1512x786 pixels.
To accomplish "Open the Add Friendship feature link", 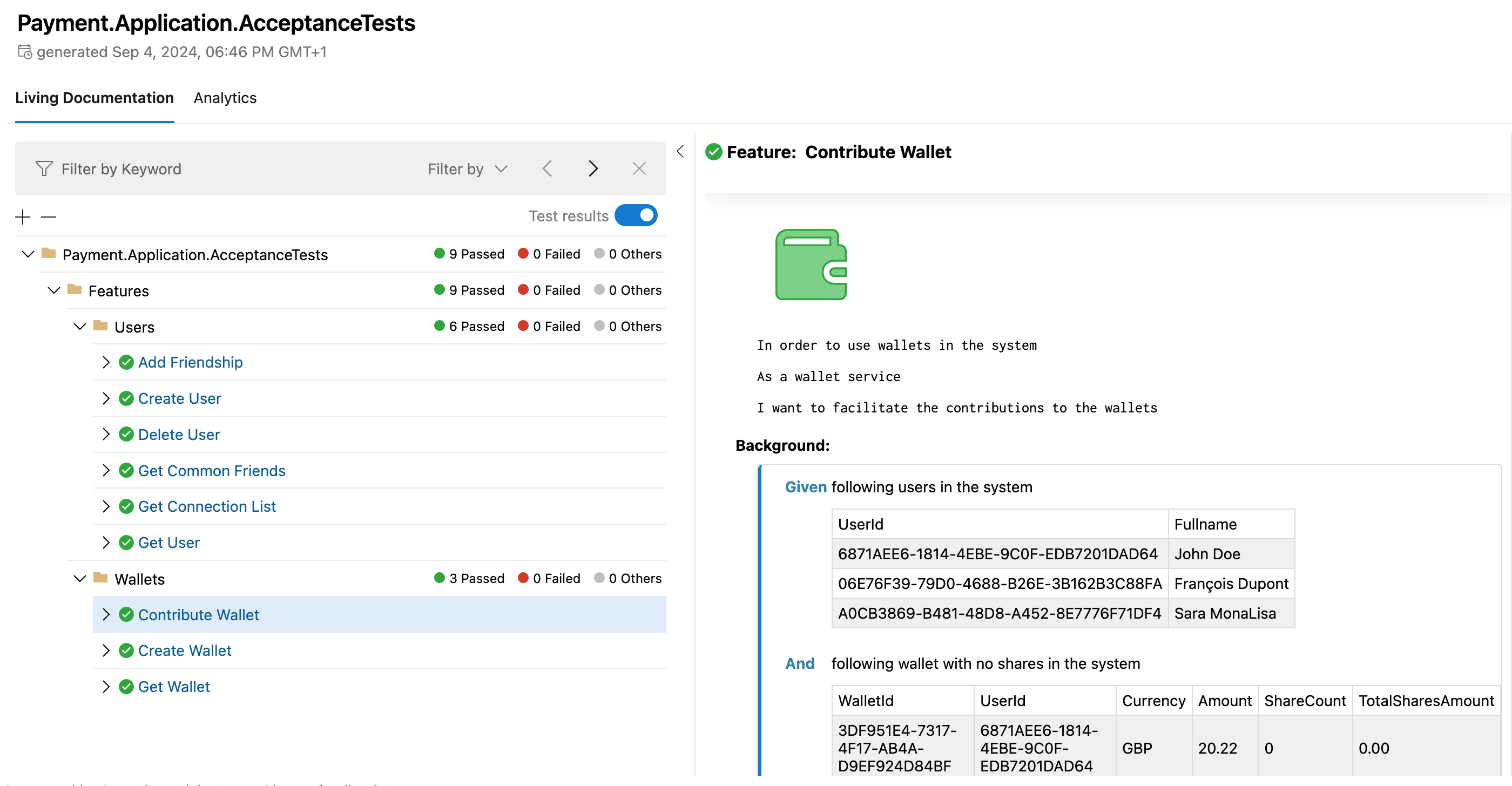I will (191, 362).
